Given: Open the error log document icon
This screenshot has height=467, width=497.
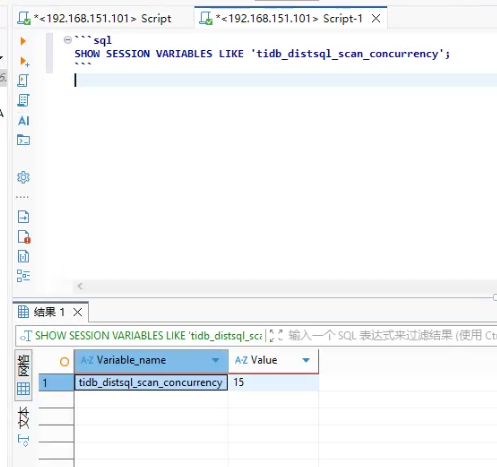Looking at the screenshot, I should click(24, 237).
